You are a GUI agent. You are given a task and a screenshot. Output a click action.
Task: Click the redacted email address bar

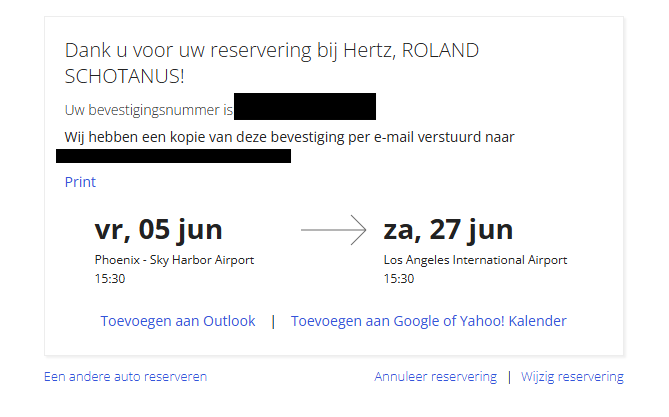[x=173, y=156]
